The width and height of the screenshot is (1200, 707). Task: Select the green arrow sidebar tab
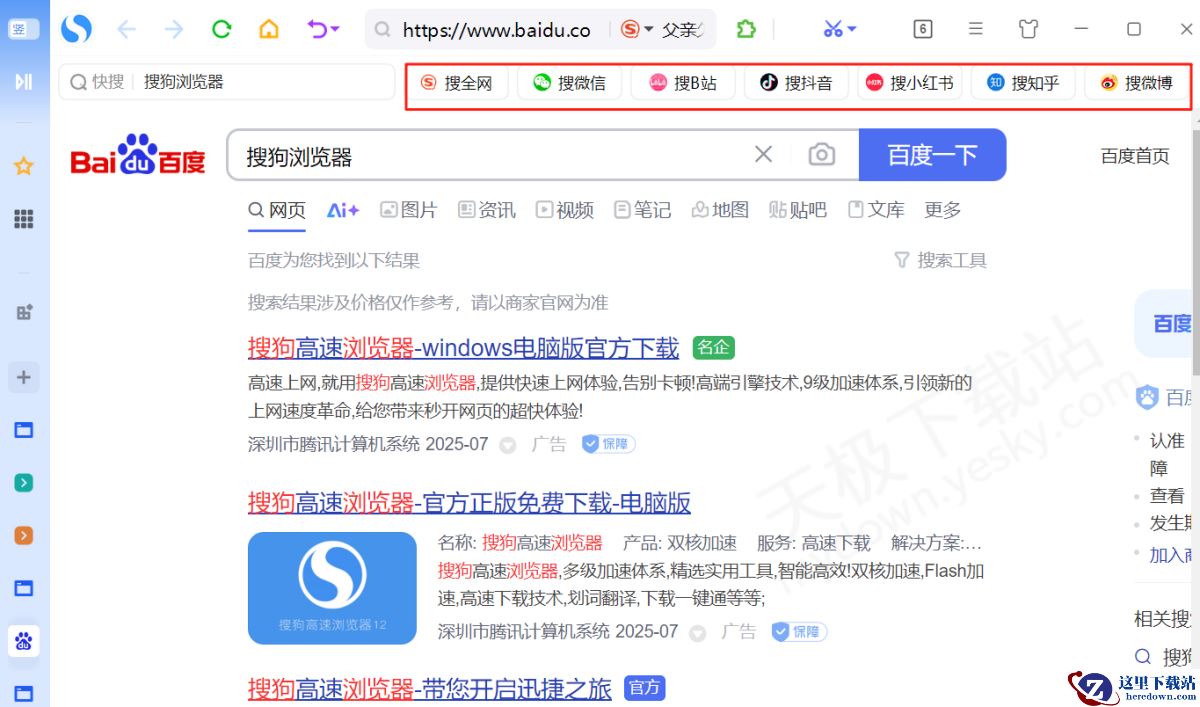click(24, 483)
